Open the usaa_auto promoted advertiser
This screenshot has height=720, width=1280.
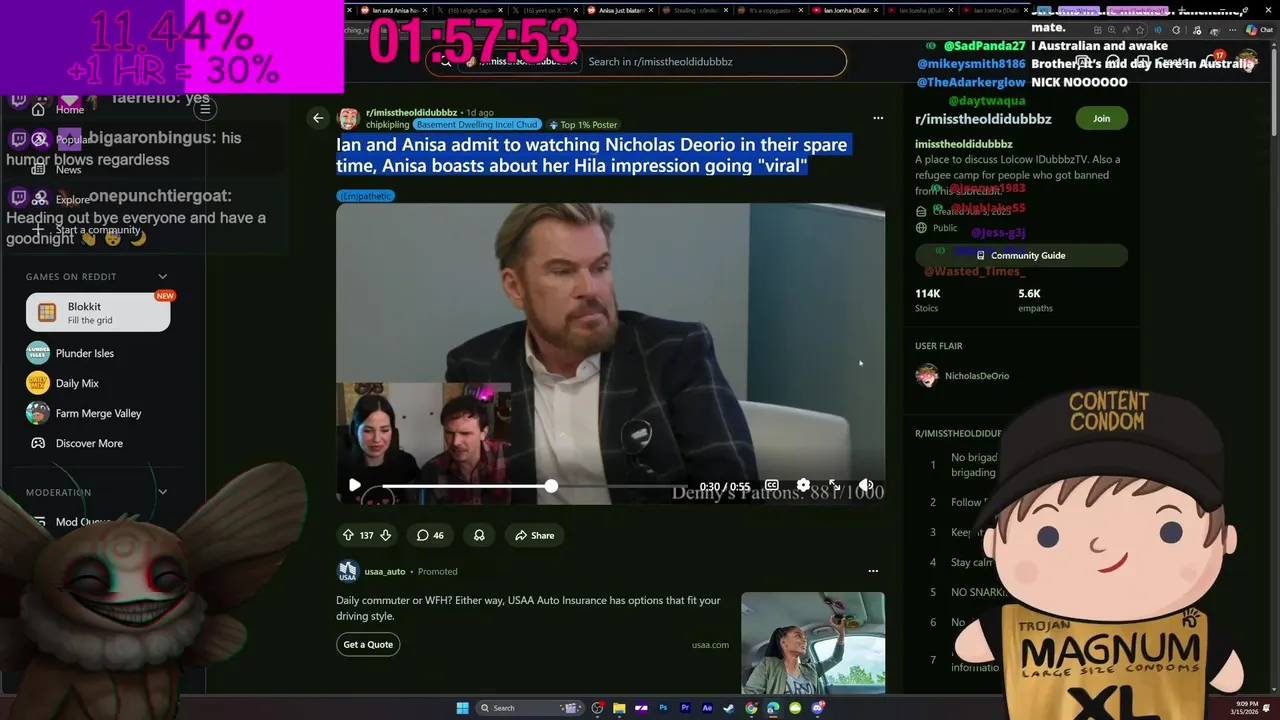pyautogui.click(x=385, y=571)
